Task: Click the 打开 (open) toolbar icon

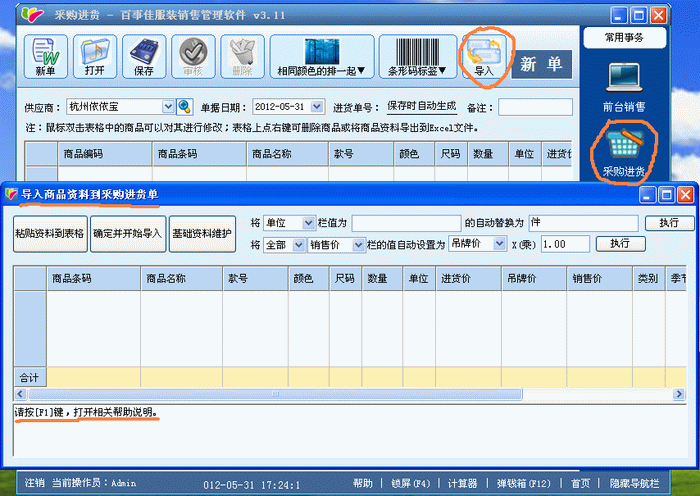Action: tap(94, 57)
